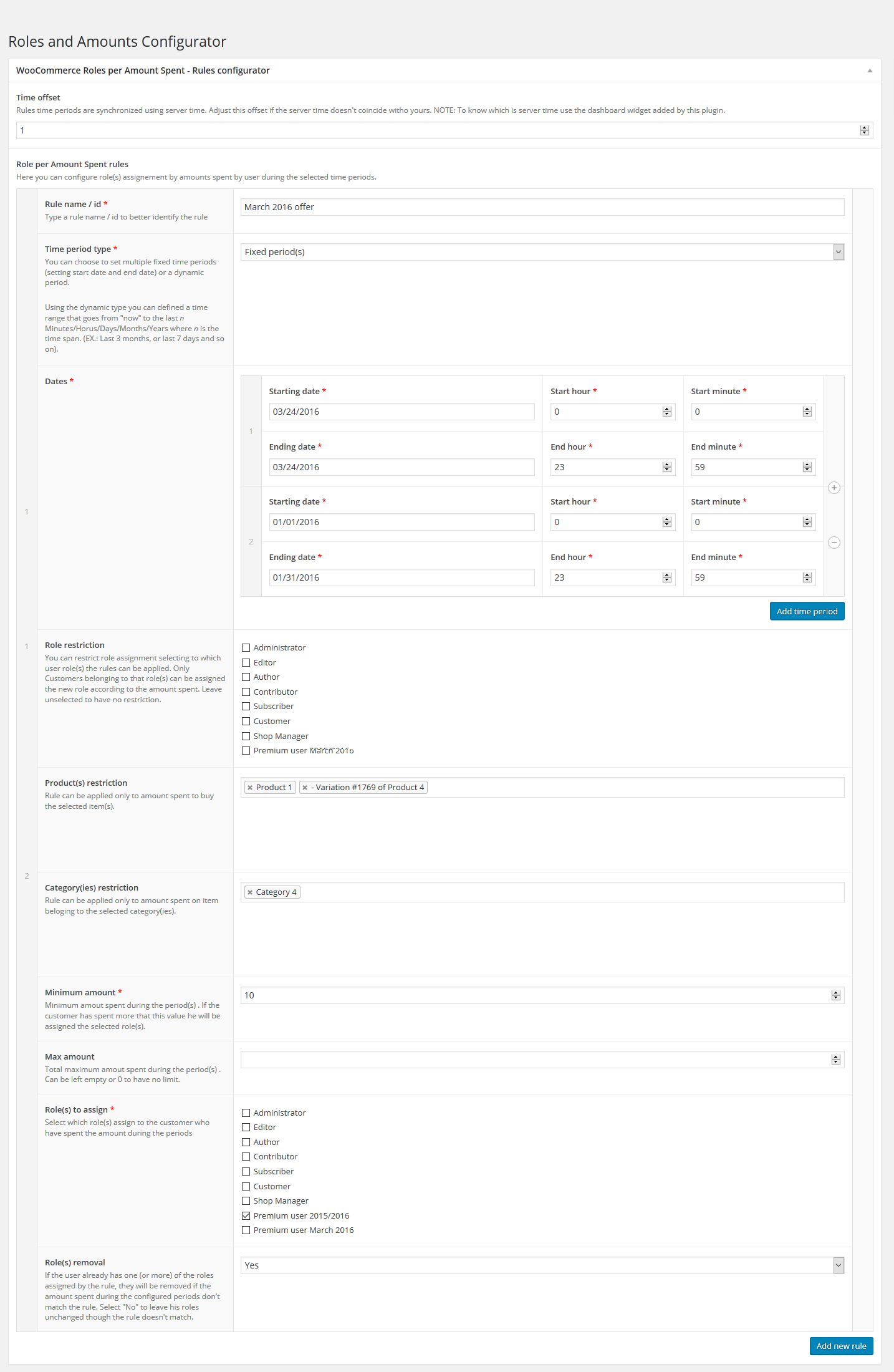This screenshot has width=894, height=1372.
Task: Adjust the Max amount spinner
Action: [x=836, y=1060]
